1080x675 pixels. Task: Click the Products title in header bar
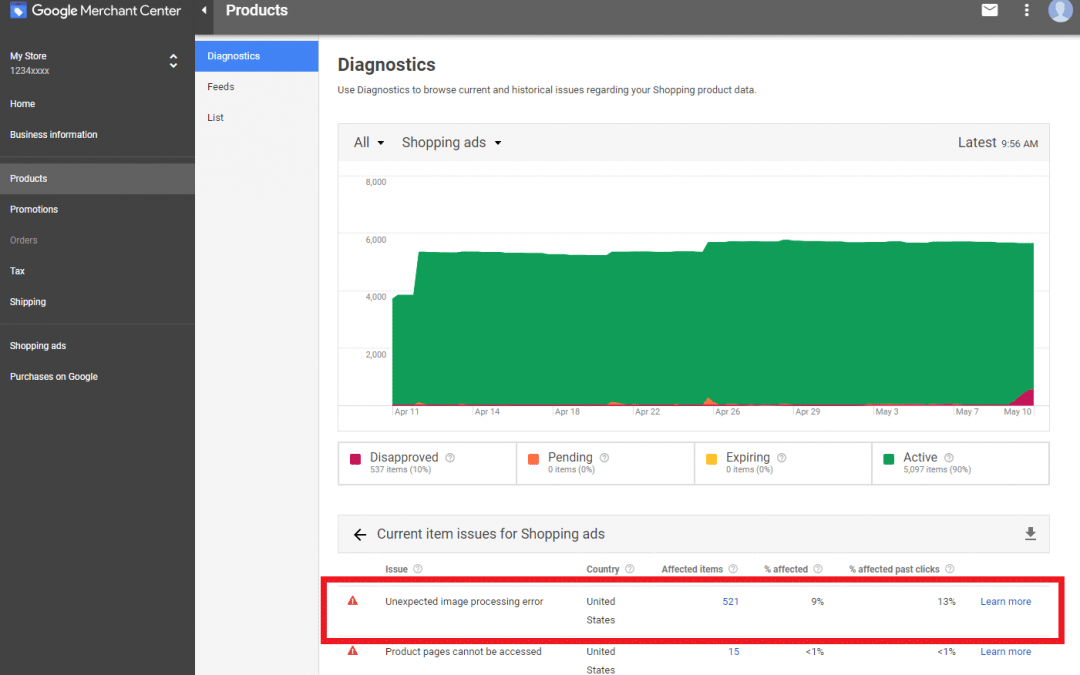point(257,10)
